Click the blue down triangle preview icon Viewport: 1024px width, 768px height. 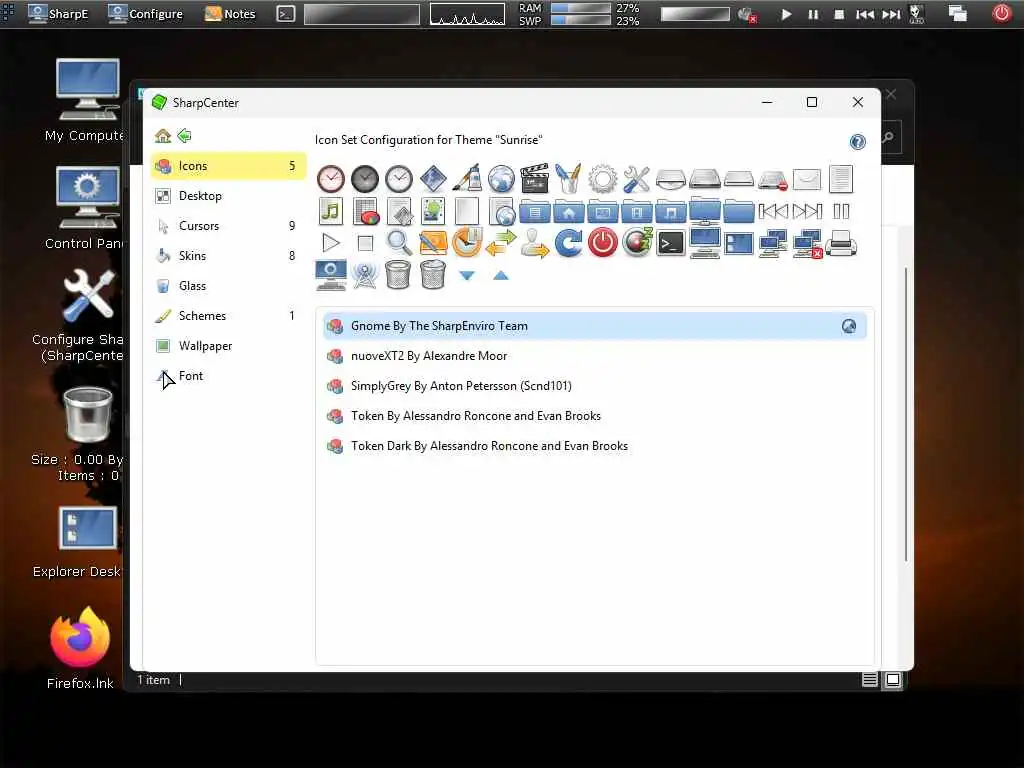coord(466,276)
